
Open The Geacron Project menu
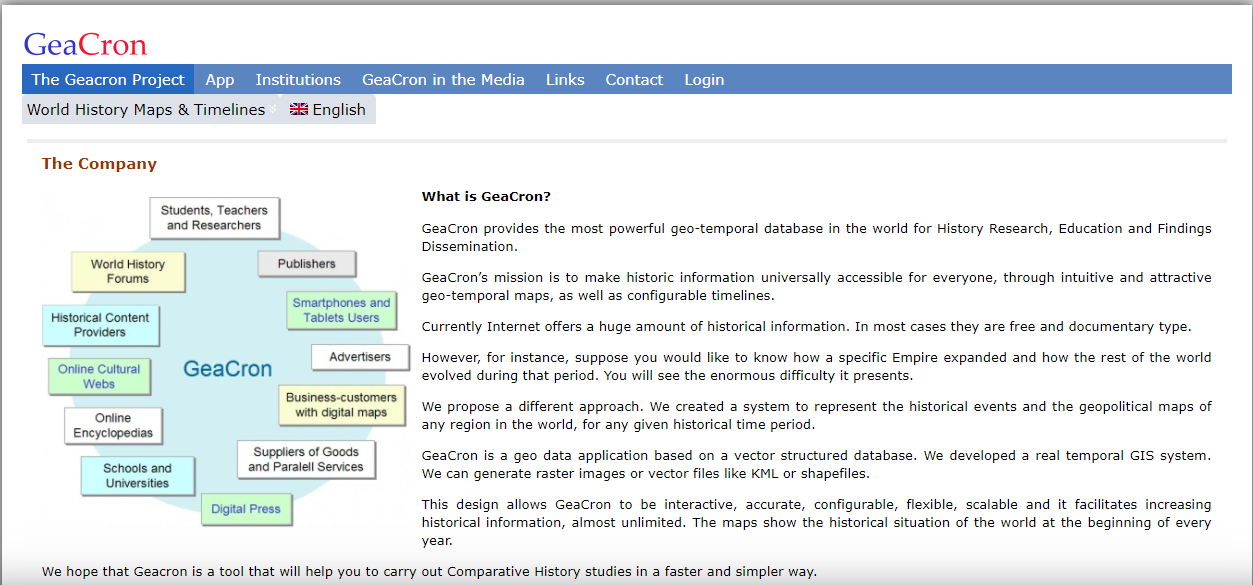point(108,80)
